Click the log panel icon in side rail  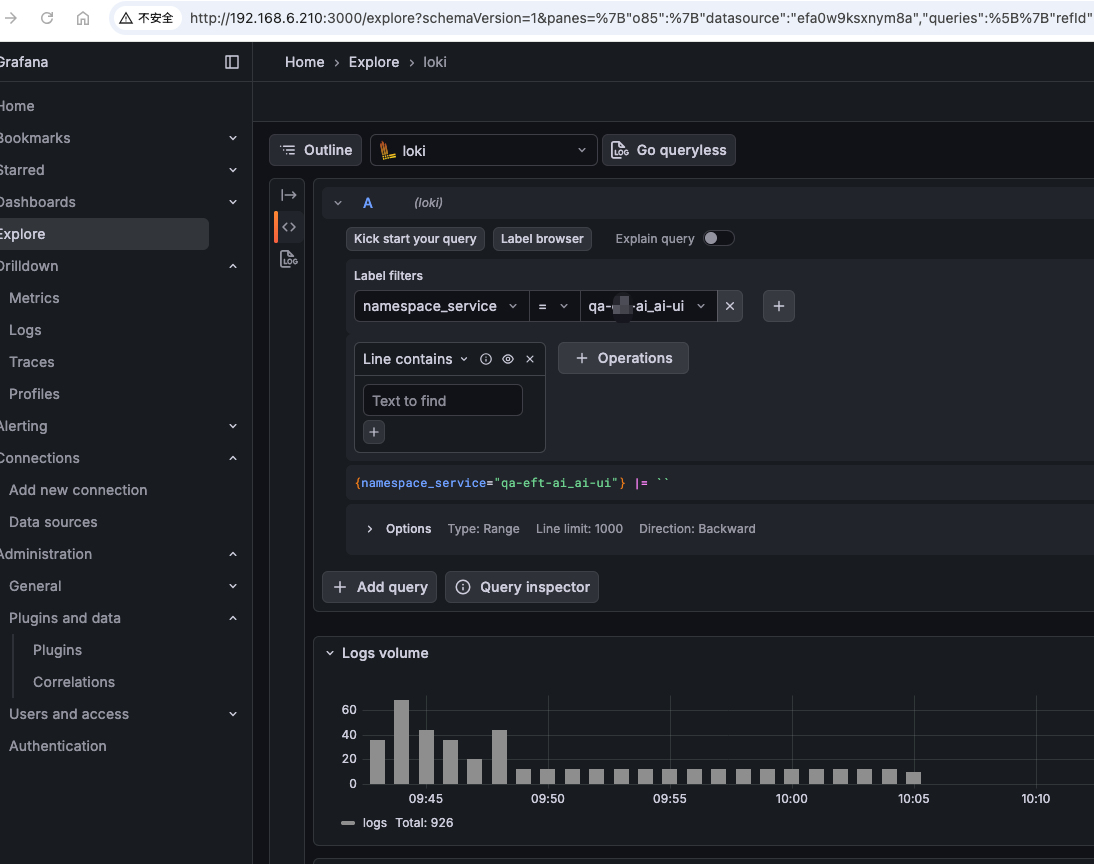289,259
